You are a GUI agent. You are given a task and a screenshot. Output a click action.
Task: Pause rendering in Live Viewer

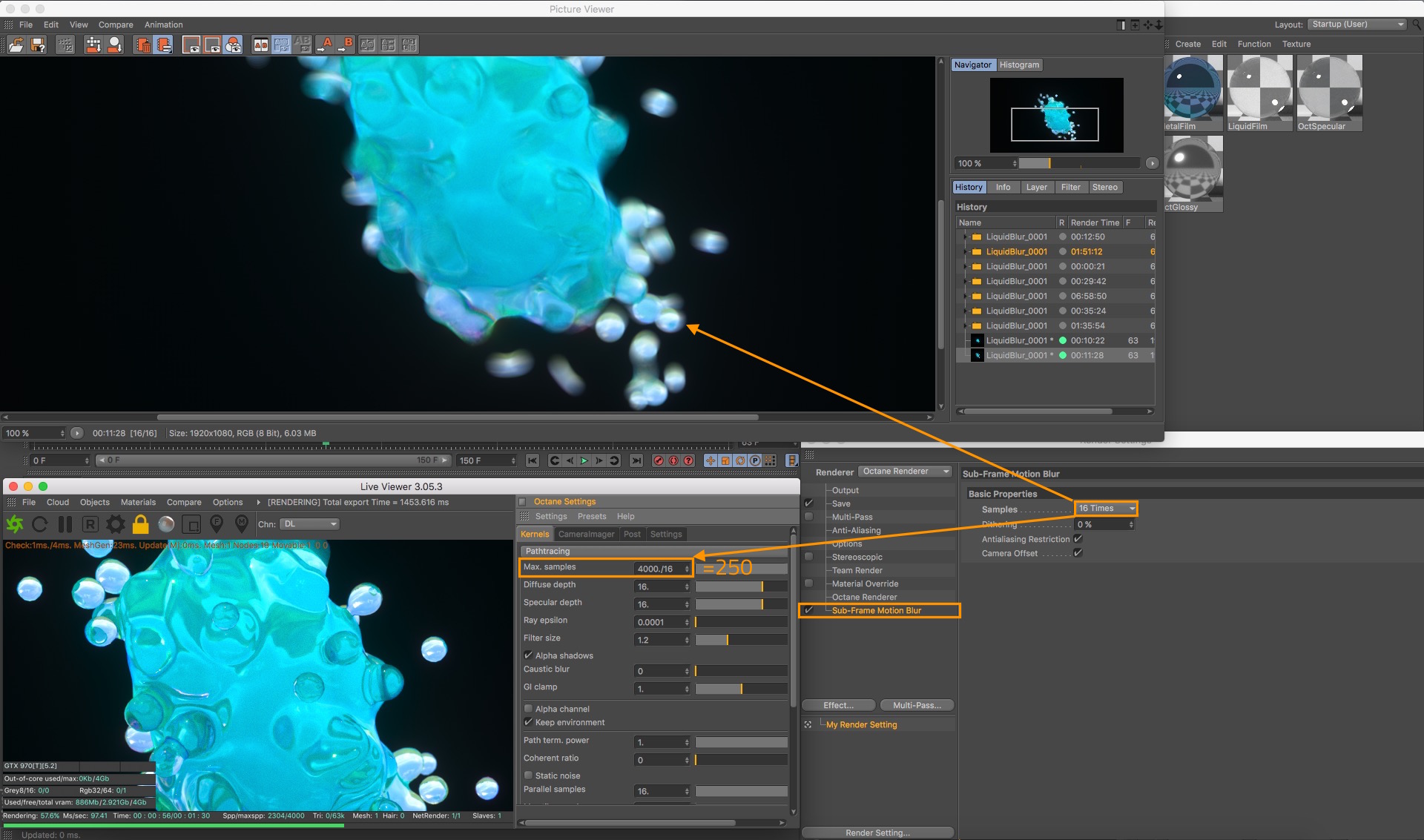click(65, 524)
